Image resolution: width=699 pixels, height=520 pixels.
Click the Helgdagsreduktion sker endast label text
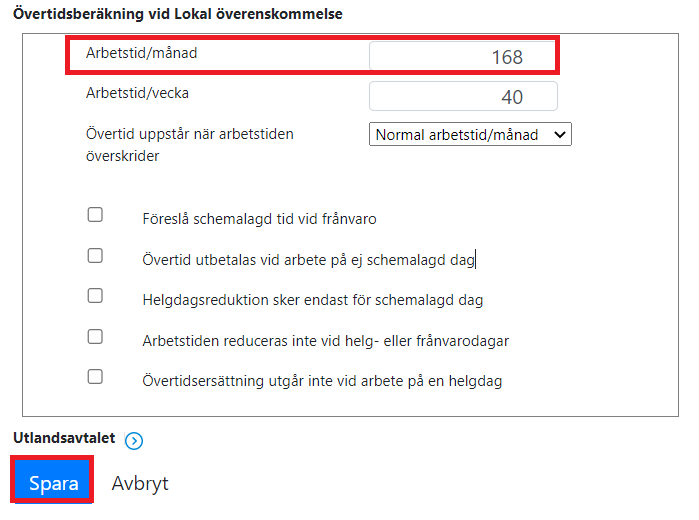(312, 300)
